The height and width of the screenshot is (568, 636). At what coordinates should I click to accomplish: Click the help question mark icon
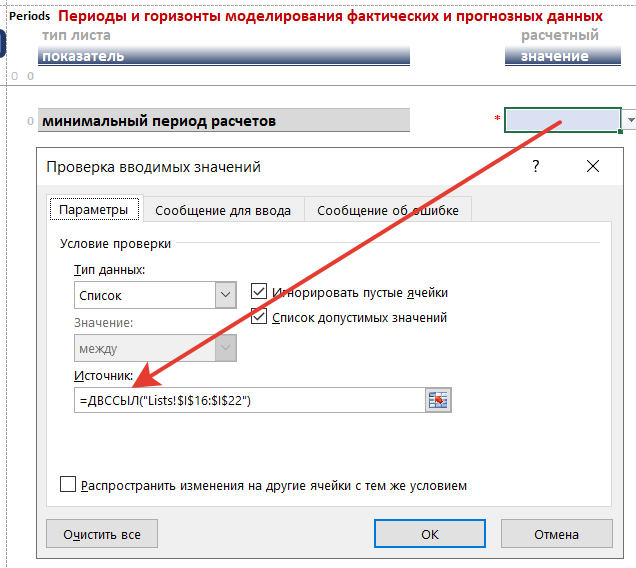[536, 166]
